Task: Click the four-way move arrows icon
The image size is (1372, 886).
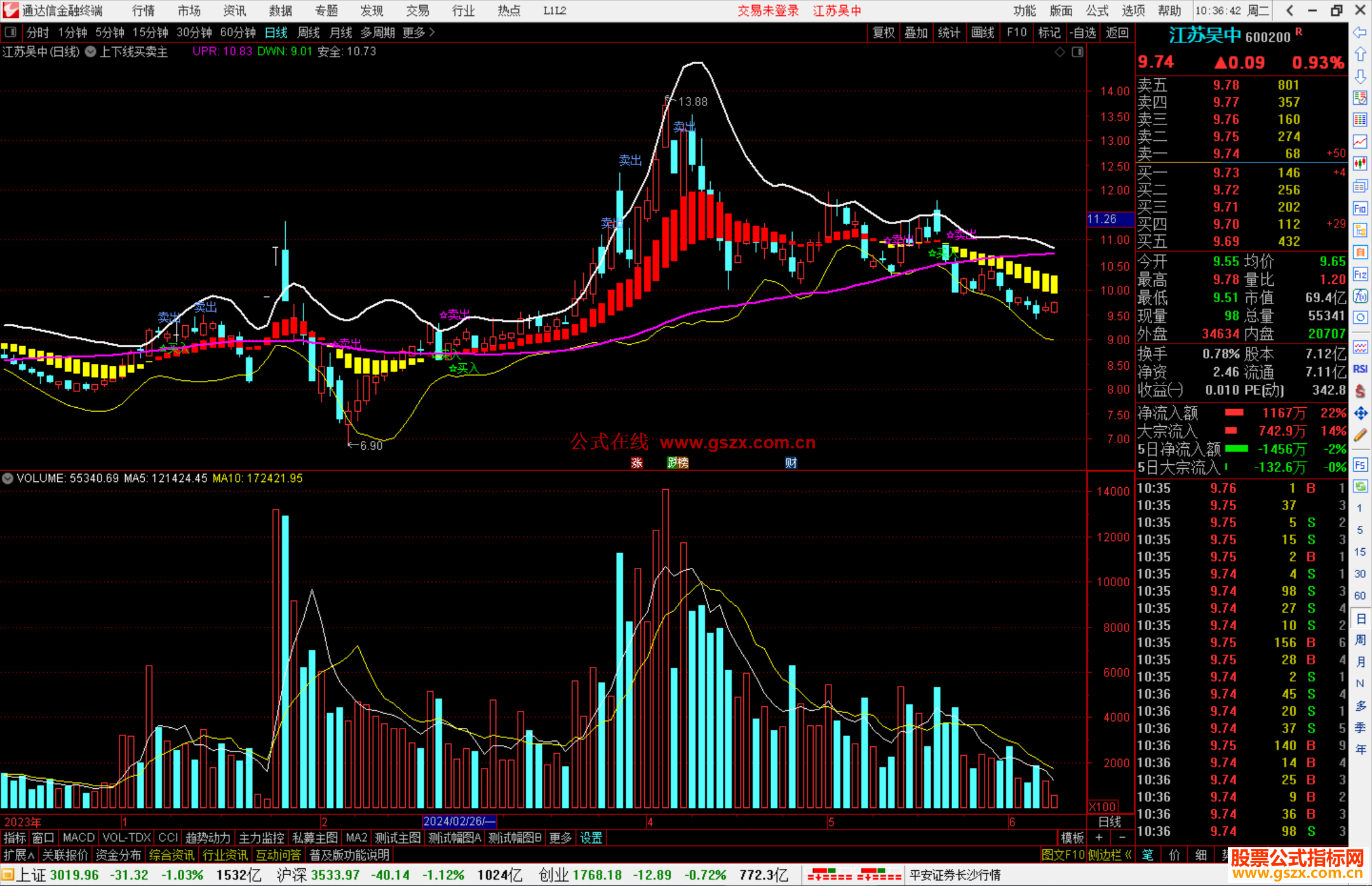Action: point(1360,413)
